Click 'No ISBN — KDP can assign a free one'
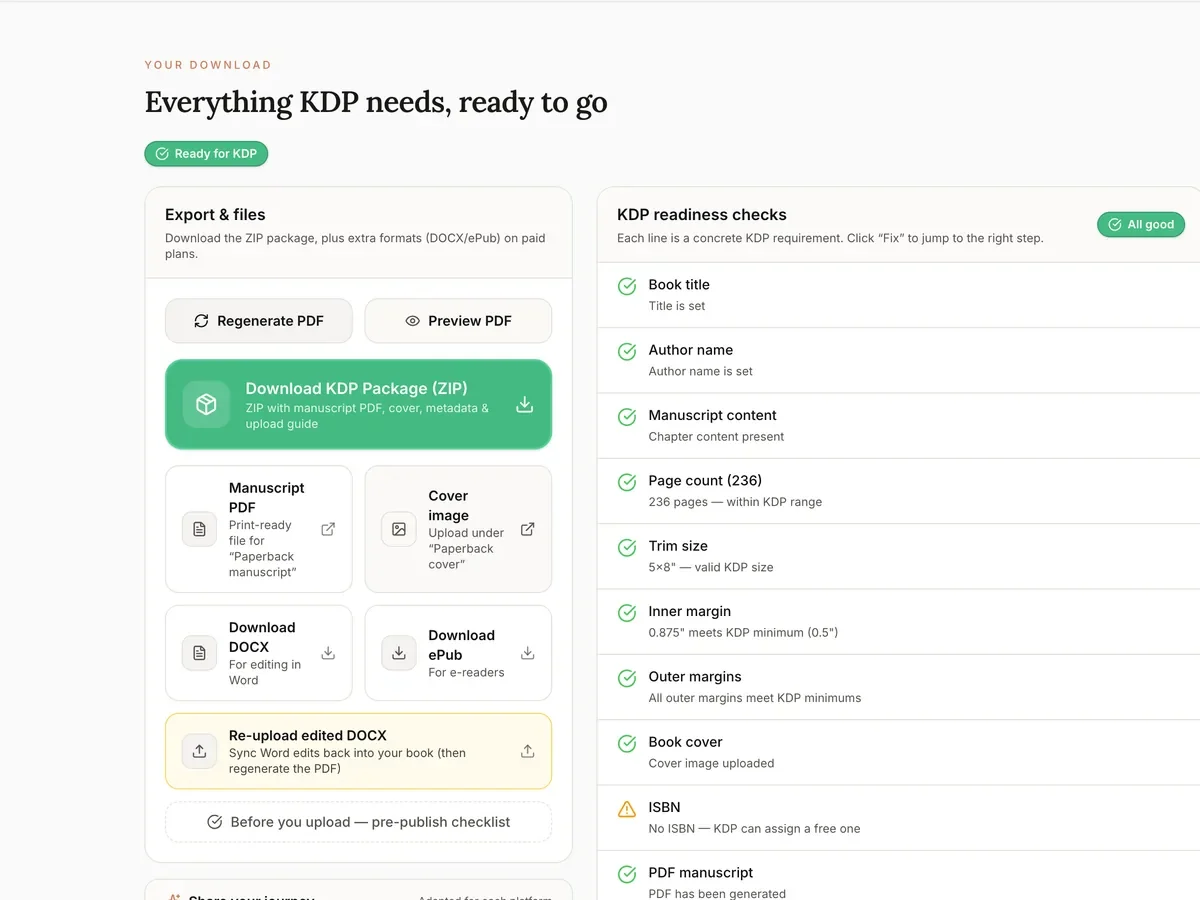Image resolution: width=1200 pixels, height=900 pixels. coord(754,829)
